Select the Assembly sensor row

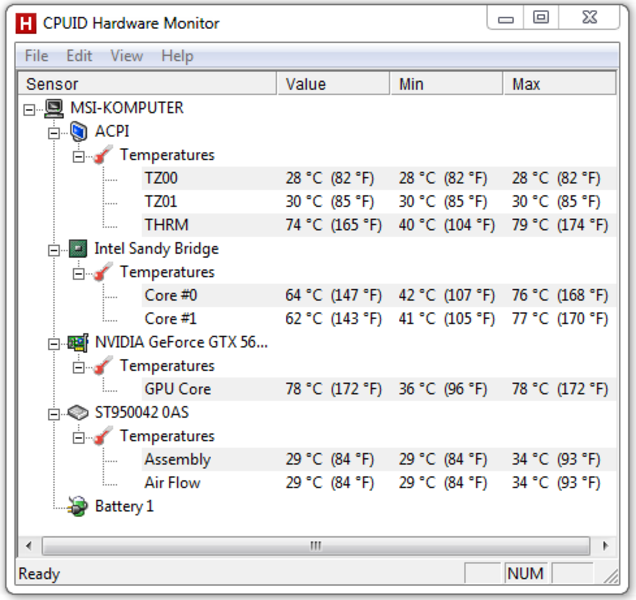click(379, 460)
